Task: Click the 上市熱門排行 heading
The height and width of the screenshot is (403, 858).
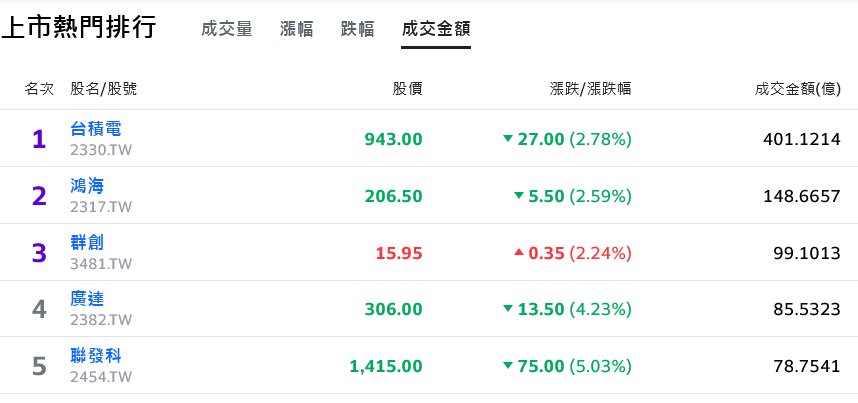Action: click(79, 27)
